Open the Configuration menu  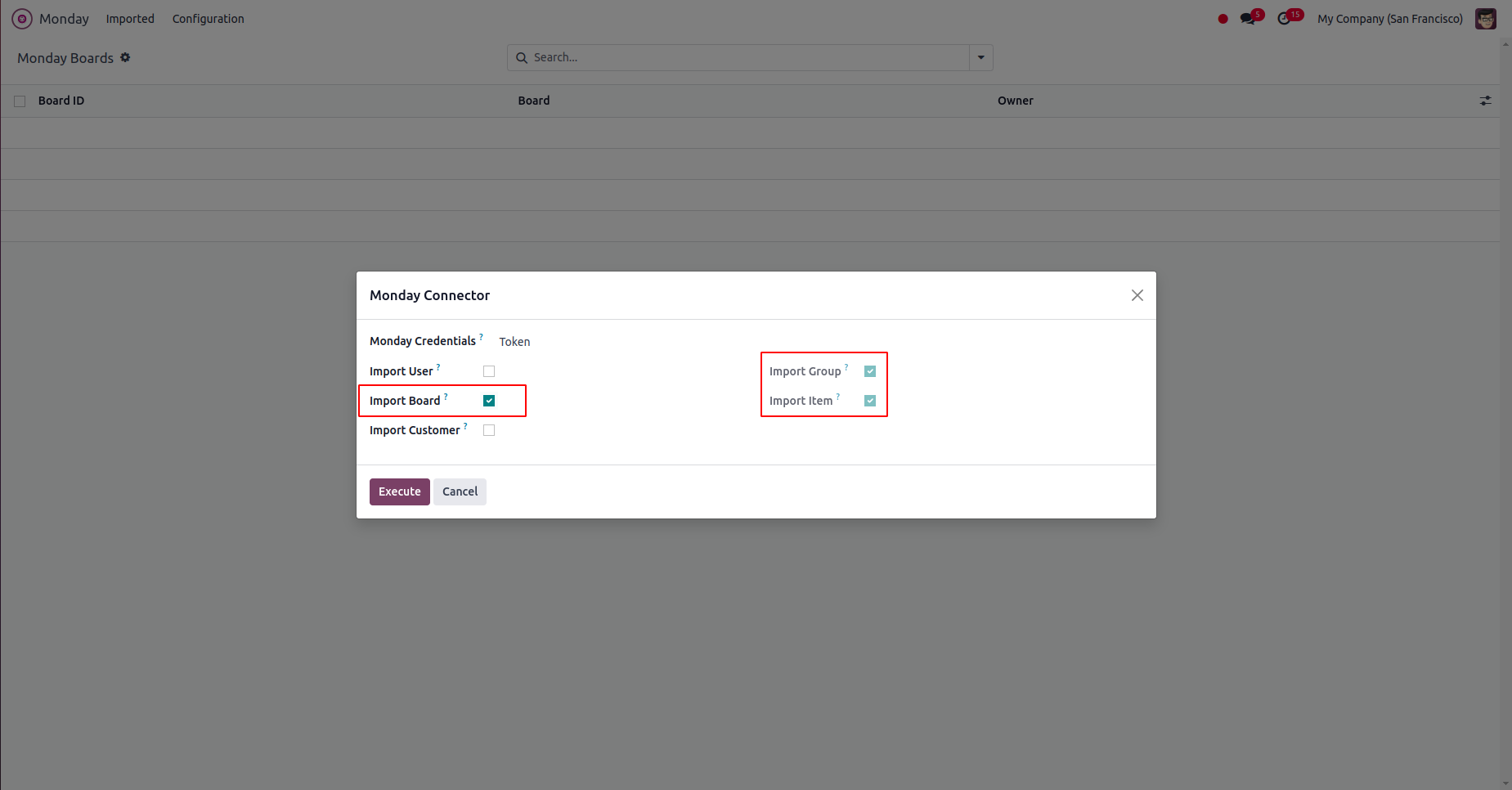[x=208, y=19]
